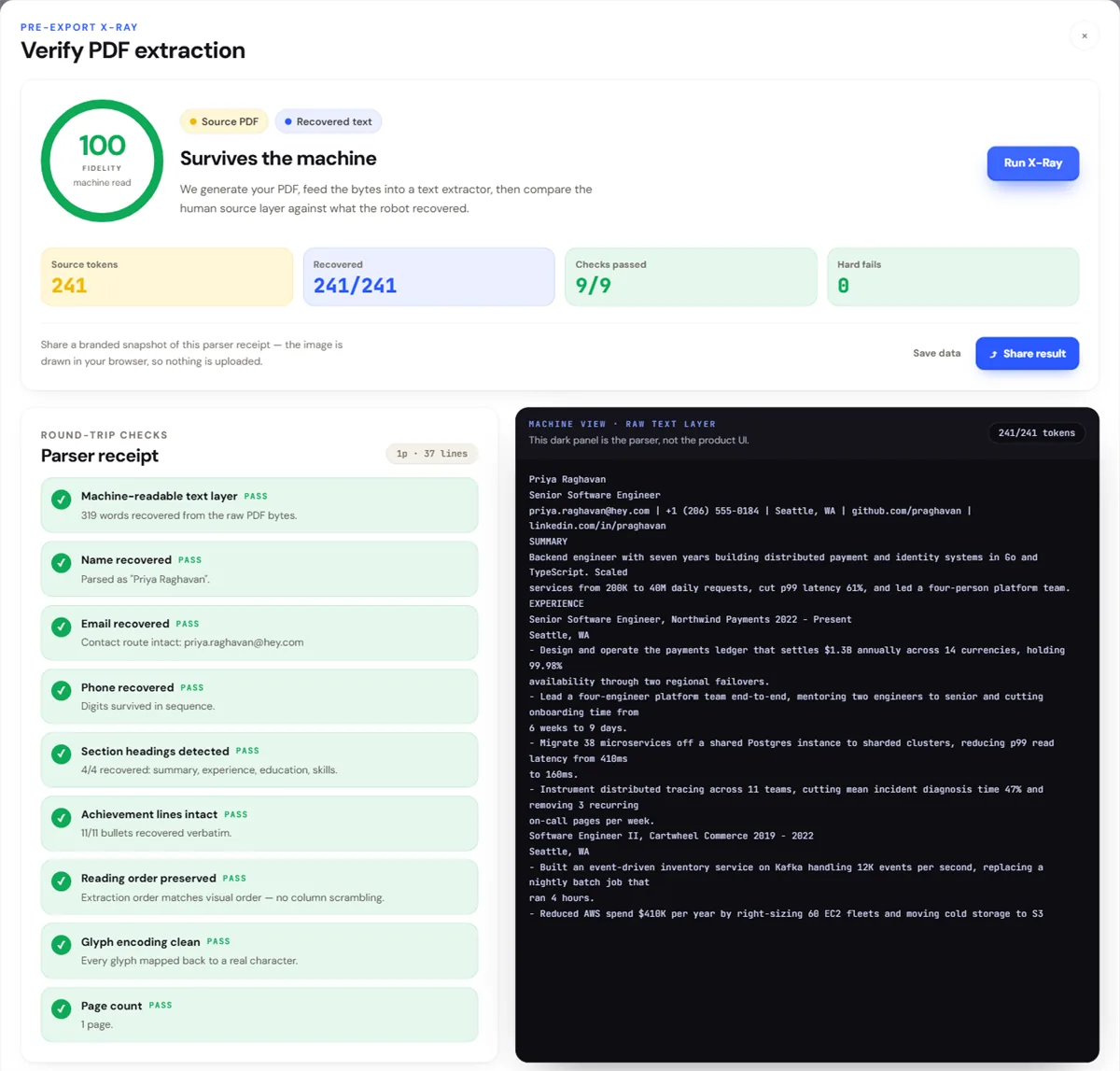Click the check icon for Glyph encoding clean
The image size is (1120, 1071).
point(62,944)
